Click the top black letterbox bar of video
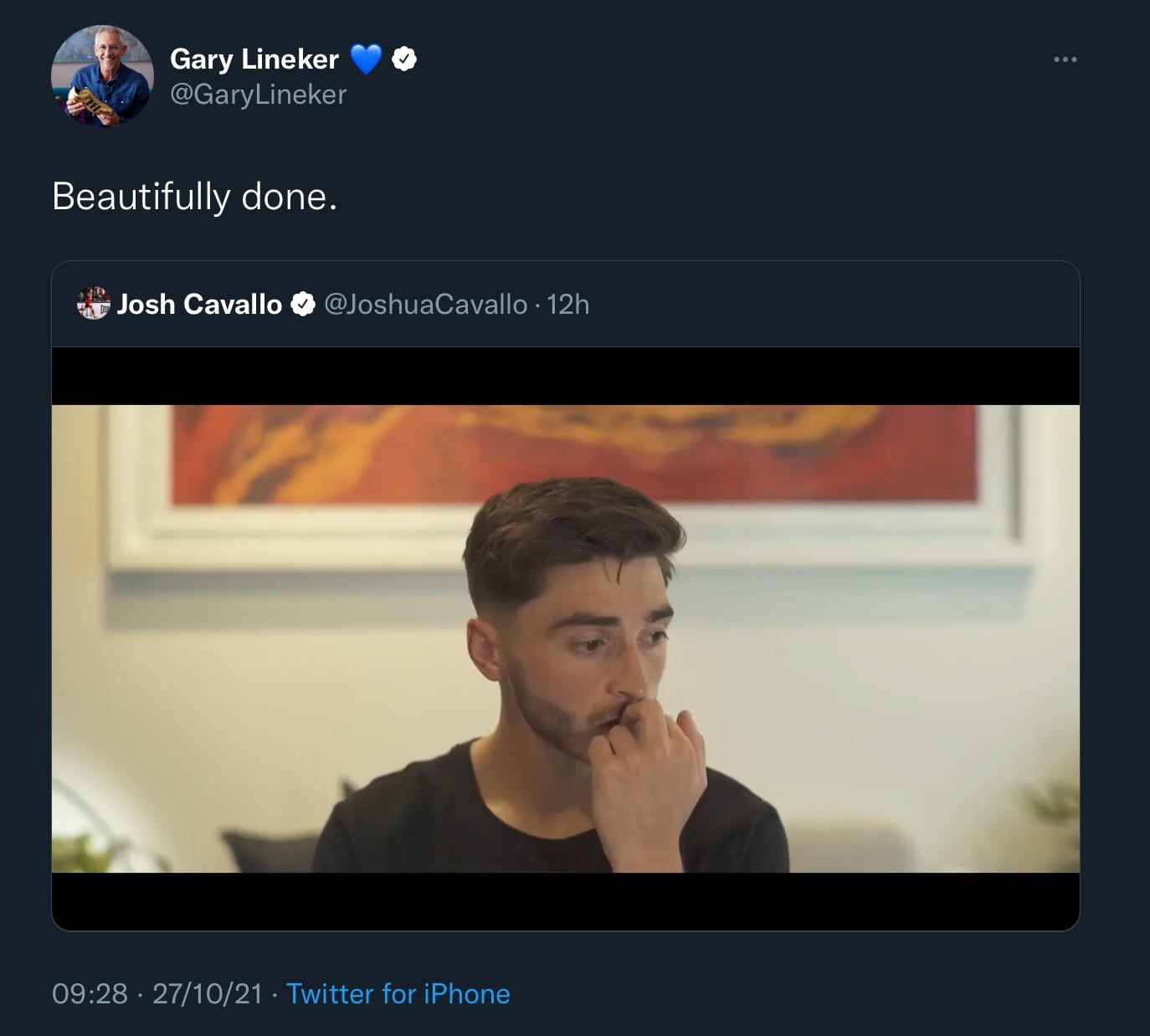This screenshot has width=1150, height=1036. (565, 377)
